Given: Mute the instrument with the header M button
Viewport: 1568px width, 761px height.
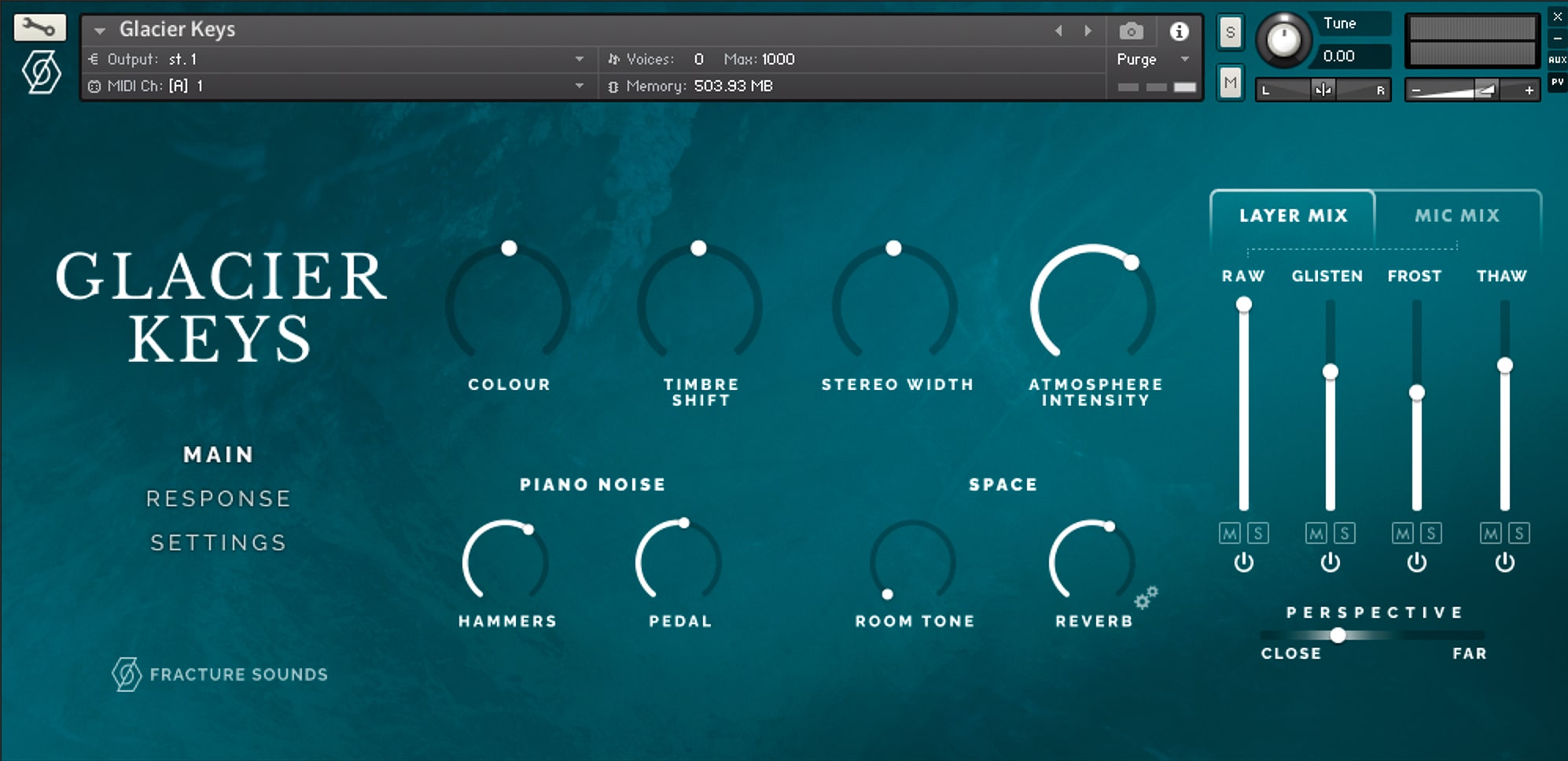Looking at the screenshot, I should tap(1231, 83).
